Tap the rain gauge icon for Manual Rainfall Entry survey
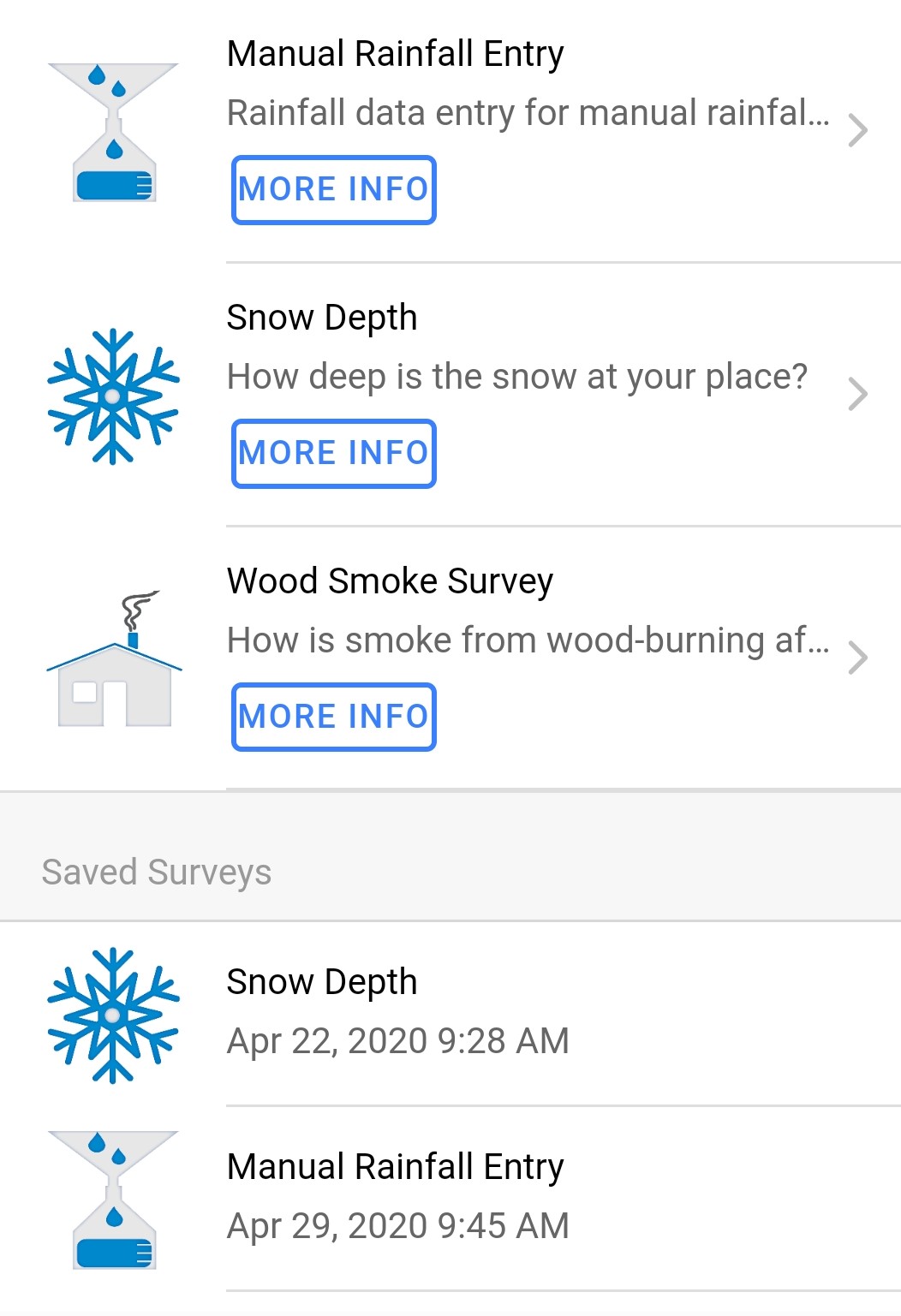The image size is (901, 1316). click(114, 132)
